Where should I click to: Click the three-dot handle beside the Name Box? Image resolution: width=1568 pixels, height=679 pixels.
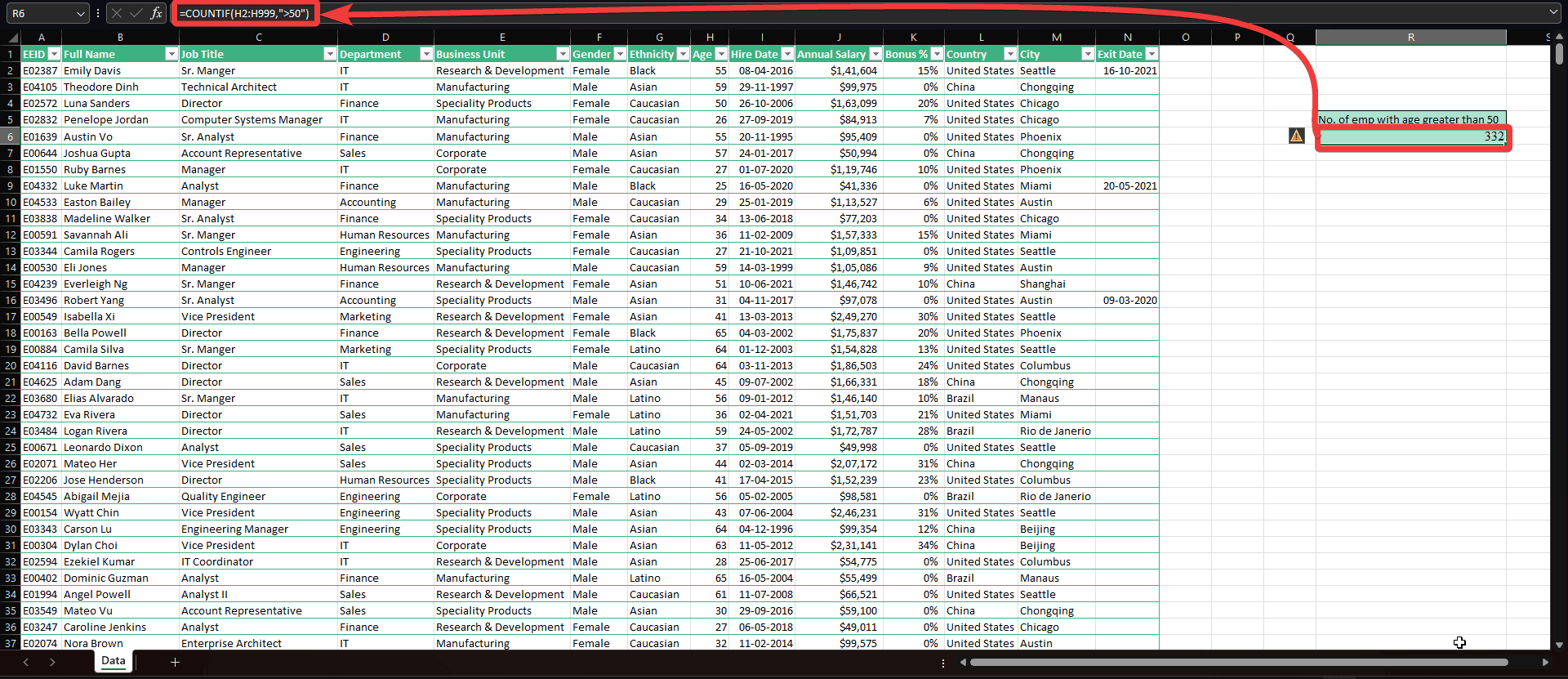[x=98, y=13]
